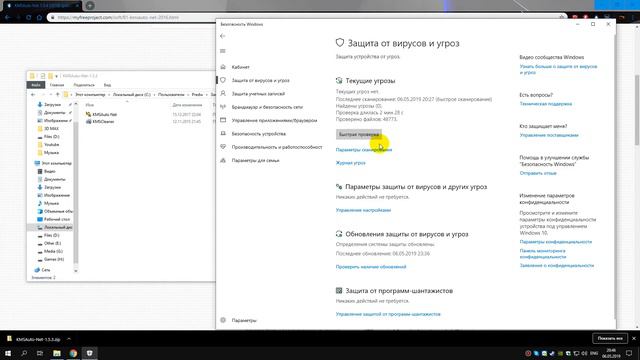Click the firewall signal icon in sidebar
The image size is (640, 360).
coord(223,107)
